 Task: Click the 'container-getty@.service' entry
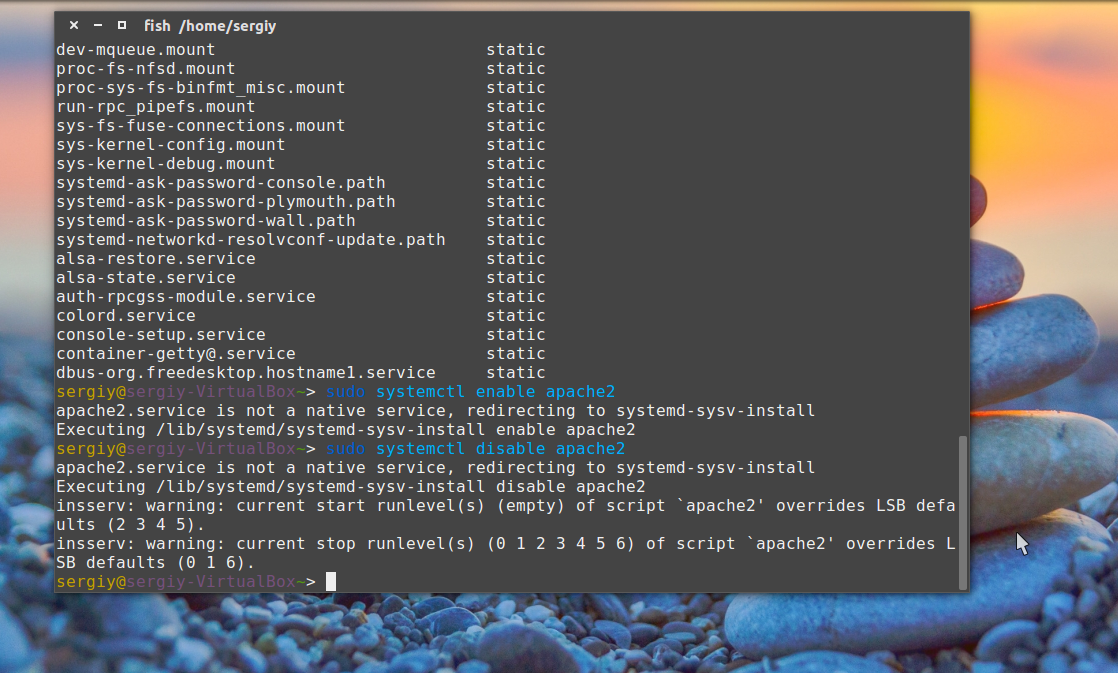tap(175, 354)
